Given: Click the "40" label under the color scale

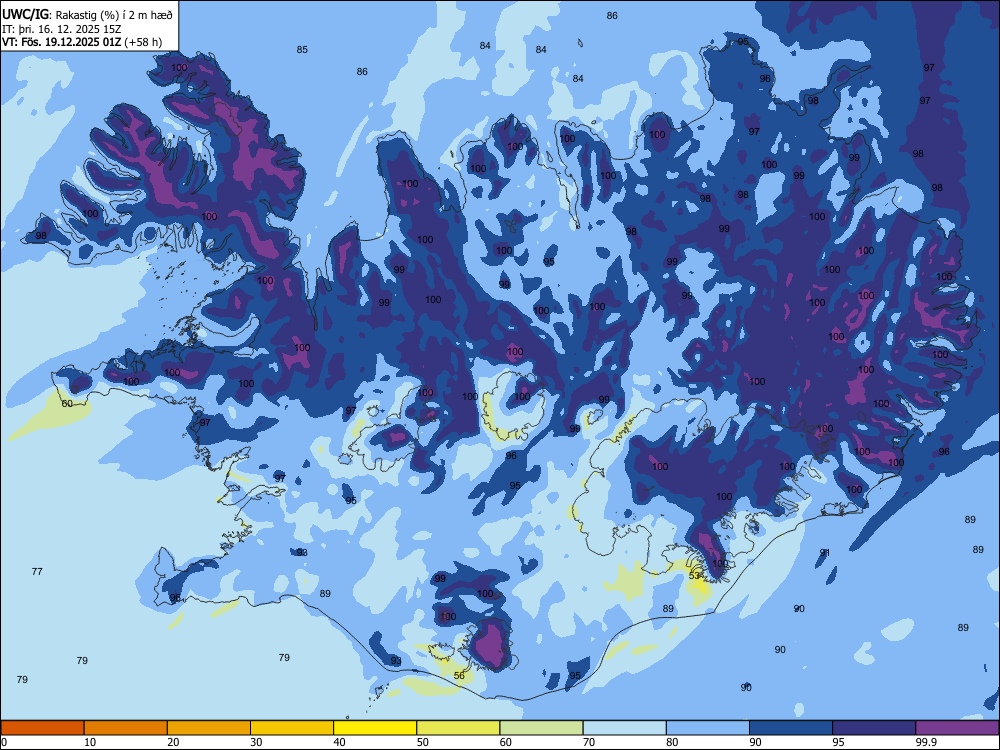Looking at the screenshot, I should click(340, 742).
